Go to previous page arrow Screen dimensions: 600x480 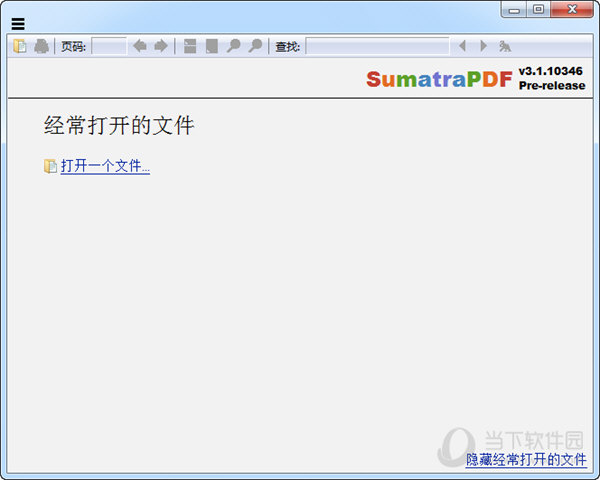click(140, 46)
